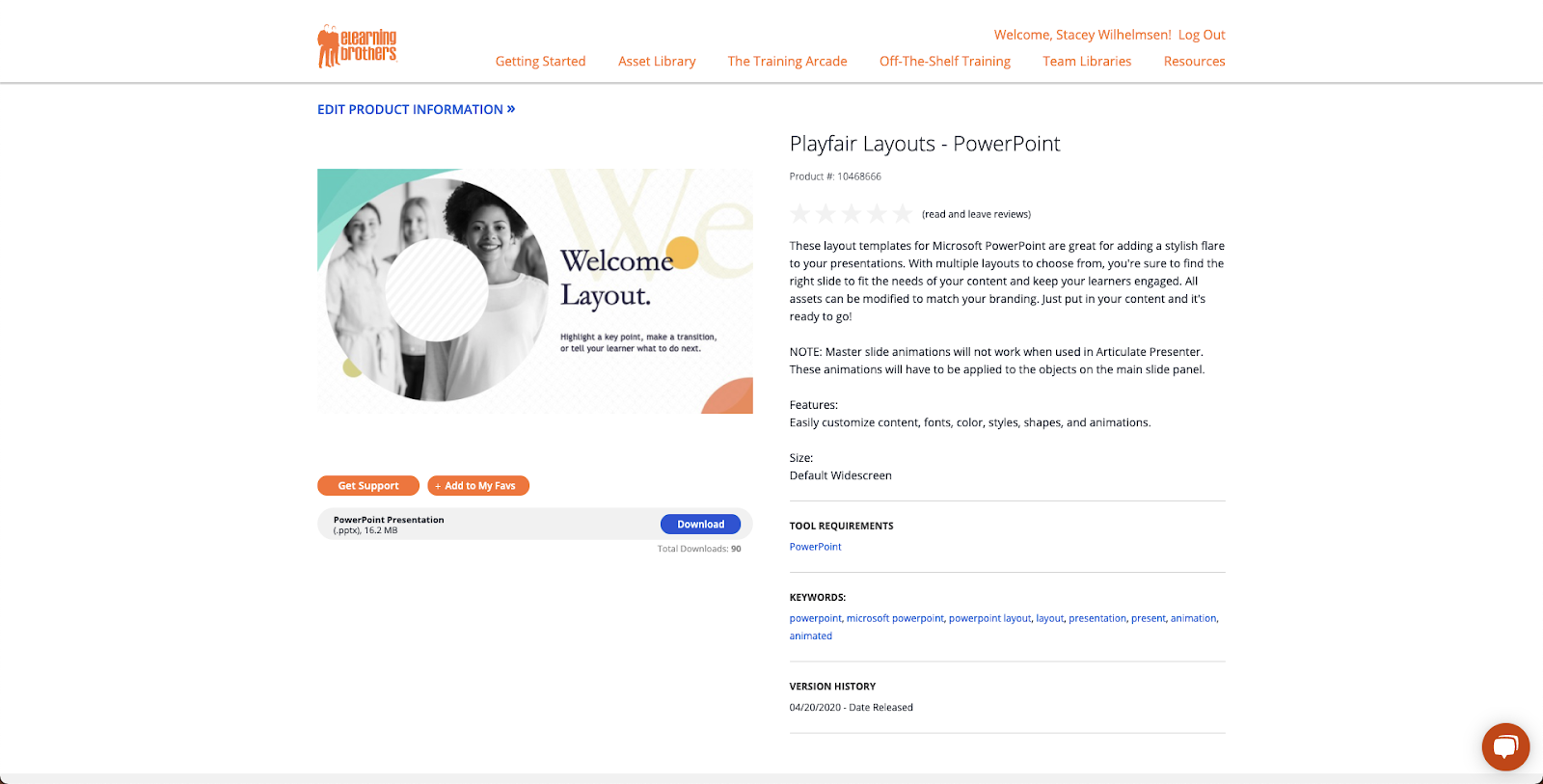Click the eLearning Brothers logo
Viewport: 1543px width, 784px height.
[x=357, y=46]
